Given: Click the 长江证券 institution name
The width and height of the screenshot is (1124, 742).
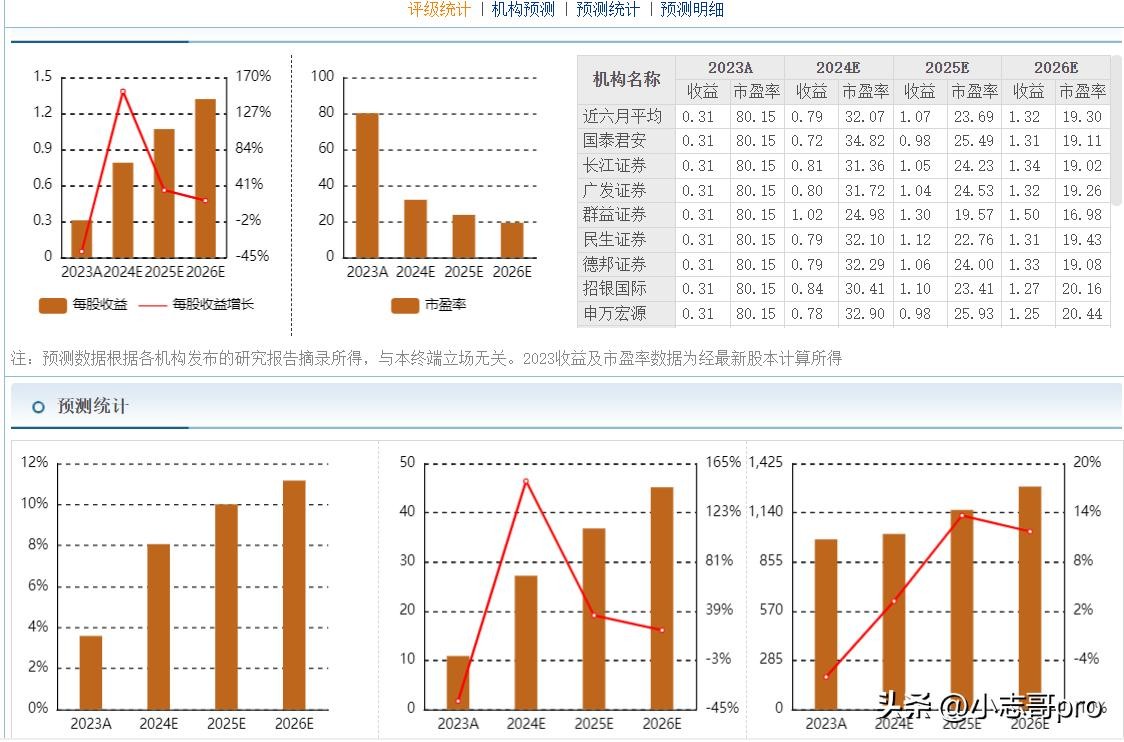Looking at the screenshot, I should point(614,166).
